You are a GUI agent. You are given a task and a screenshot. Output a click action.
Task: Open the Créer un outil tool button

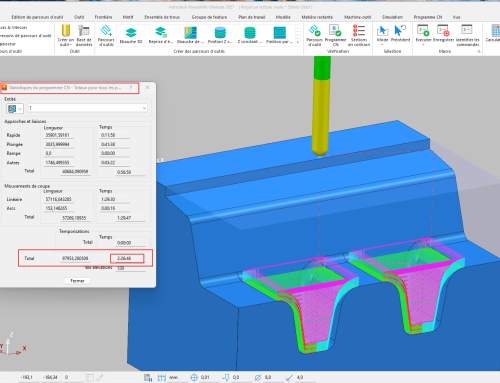pyautogui.click(x=66, y=35)
